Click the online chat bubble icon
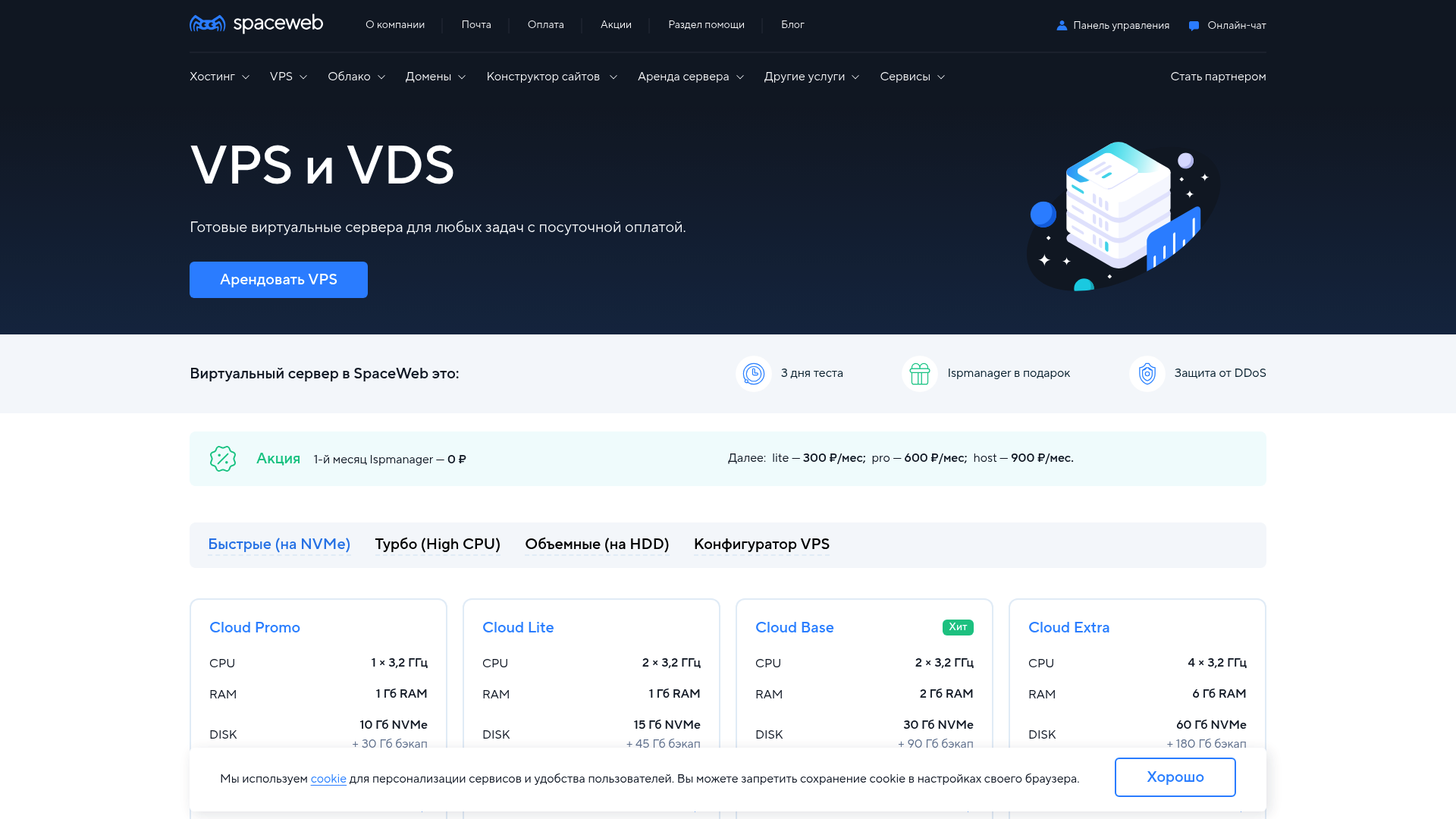1456x819 pixels. [1194, 26]
